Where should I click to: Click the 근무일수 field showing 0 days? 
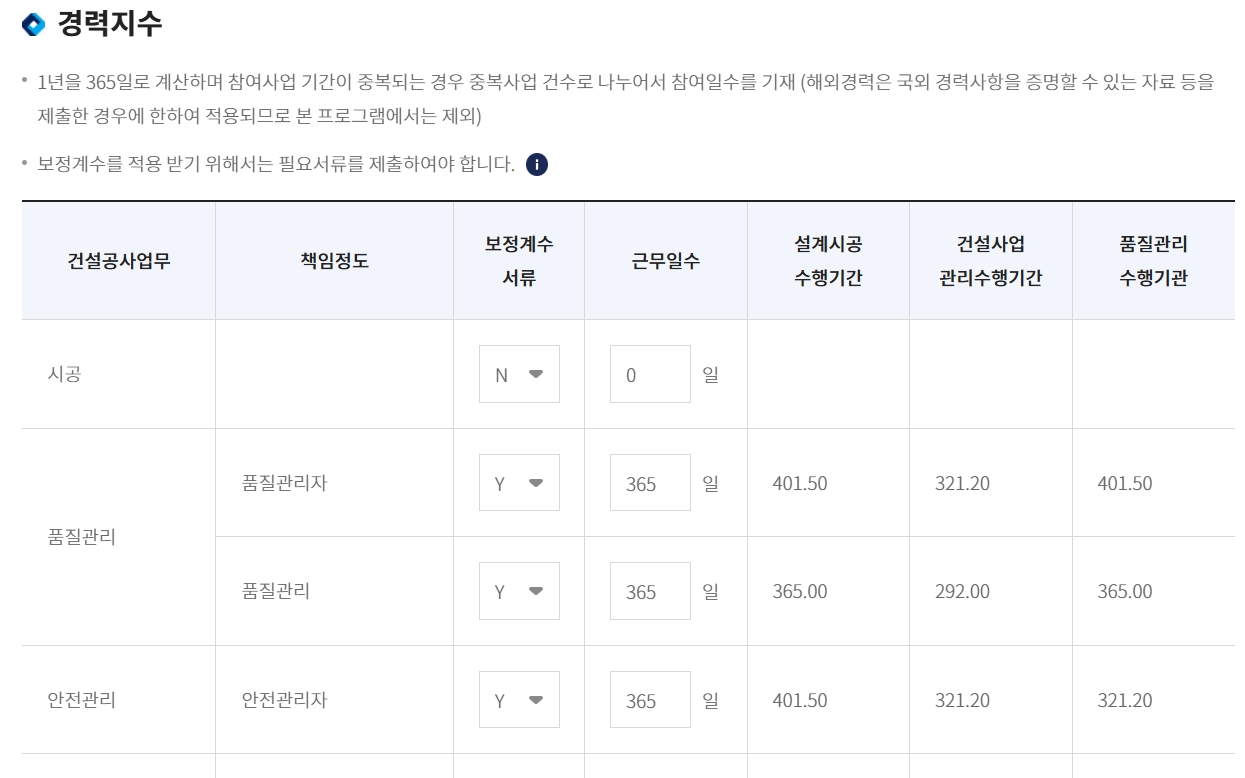pos(650,374)
